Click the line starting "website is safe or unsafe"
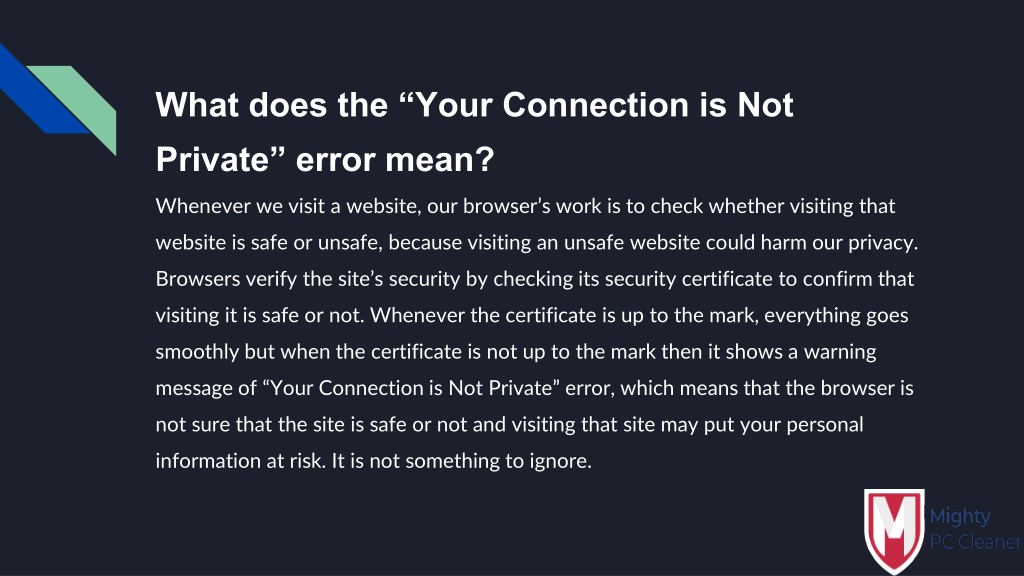This screenshot has height=576, width=1024. coord(537,243)
